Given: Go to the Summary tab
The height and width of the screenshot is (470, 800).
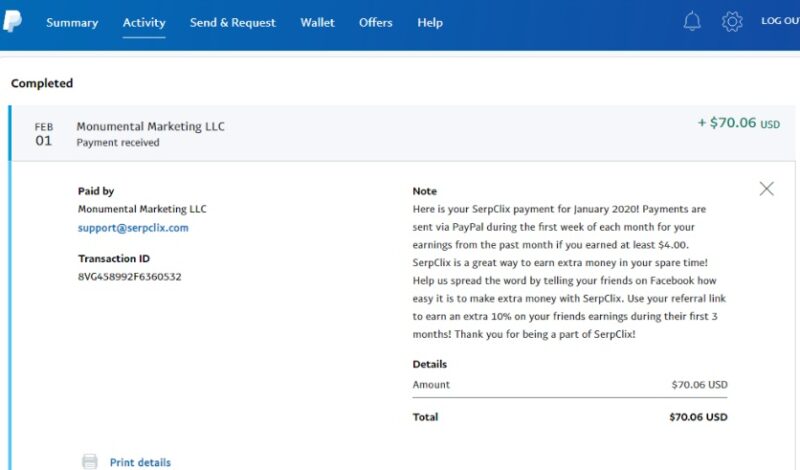Looking at the screenshot, I should click(x=72, y=23).
